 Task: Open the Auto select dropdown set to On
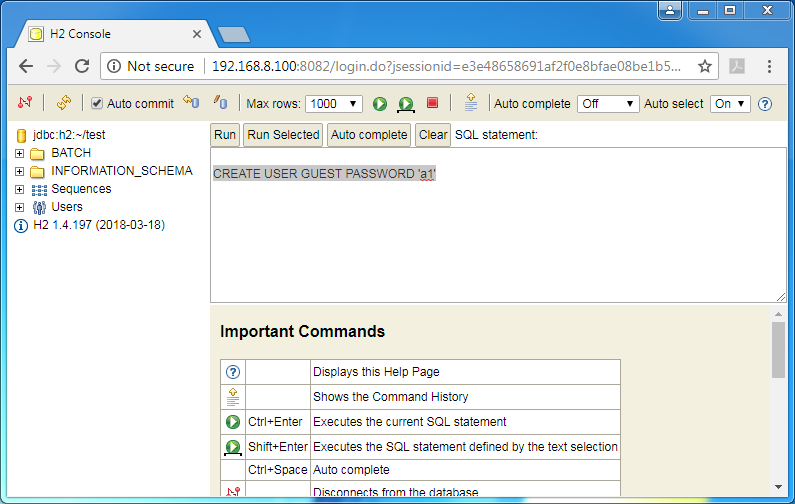click(730, 104)
